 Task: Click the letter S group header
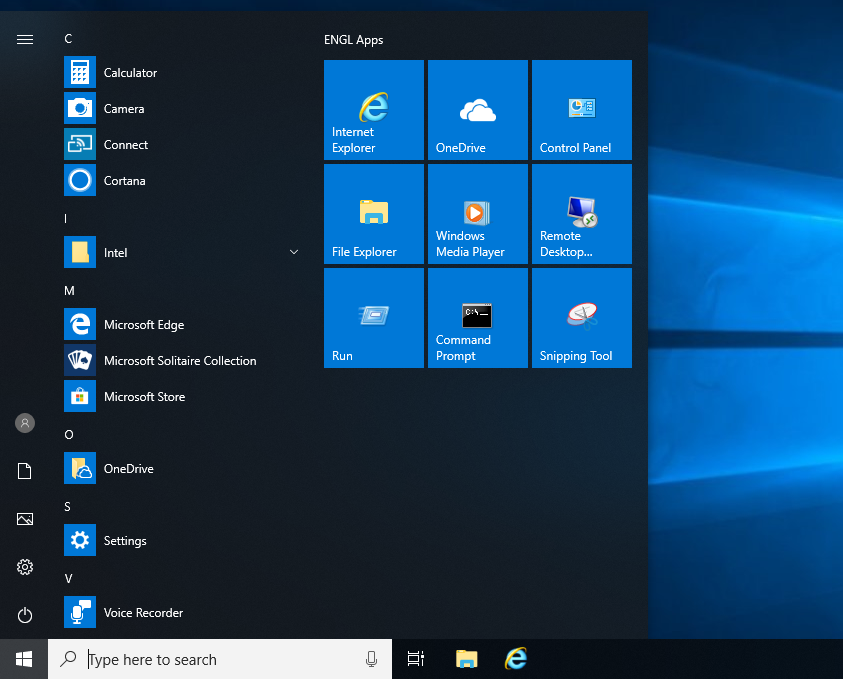point(67,506)
